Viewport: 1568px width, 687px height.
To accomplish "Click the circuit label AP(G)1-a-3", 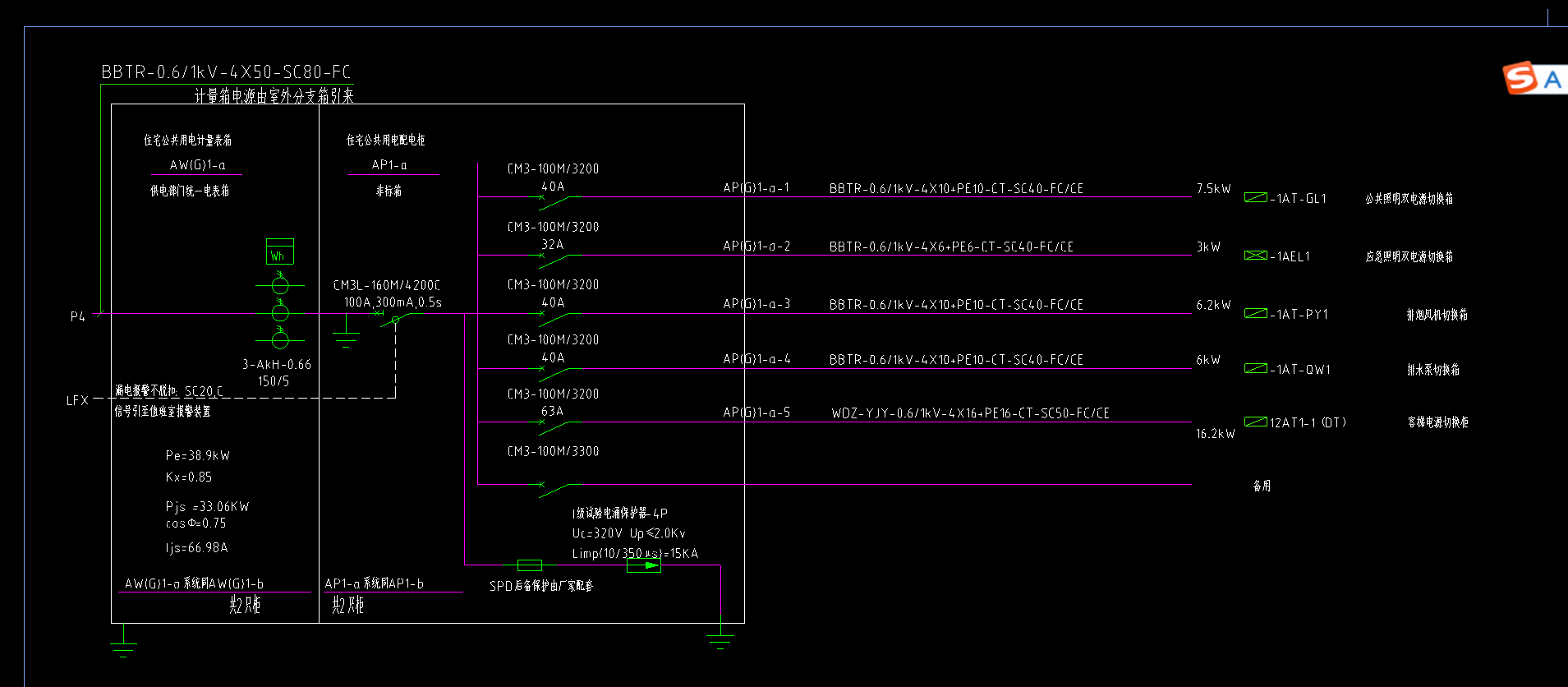I will [x=756, y=304].
